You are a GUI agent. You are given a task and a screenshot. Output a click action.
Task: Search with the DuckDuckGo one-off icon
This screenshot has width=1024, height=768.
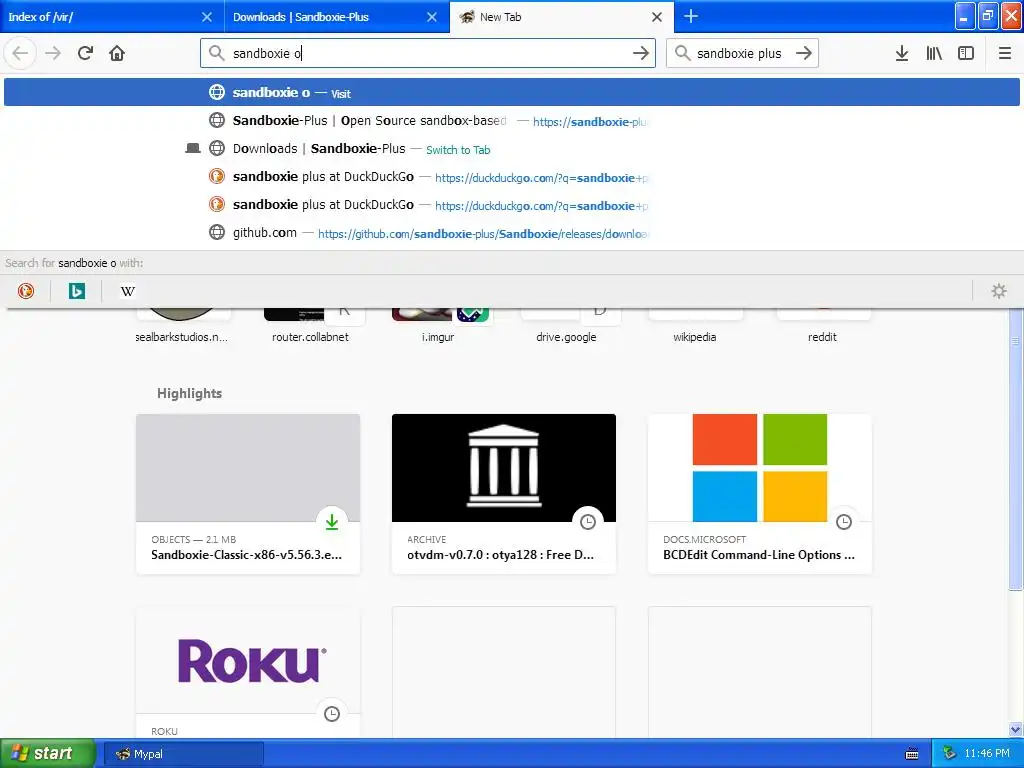pos(26,291)
